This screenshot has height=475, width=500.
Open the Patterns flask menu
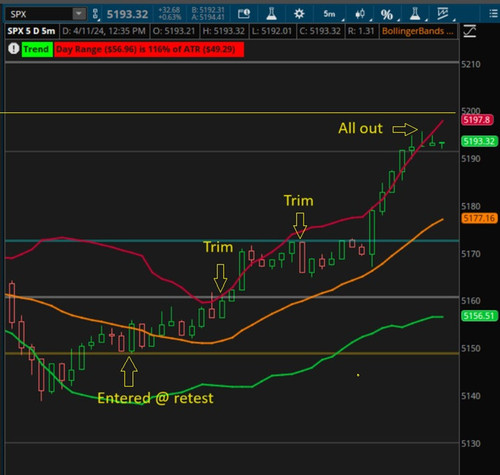415,14
